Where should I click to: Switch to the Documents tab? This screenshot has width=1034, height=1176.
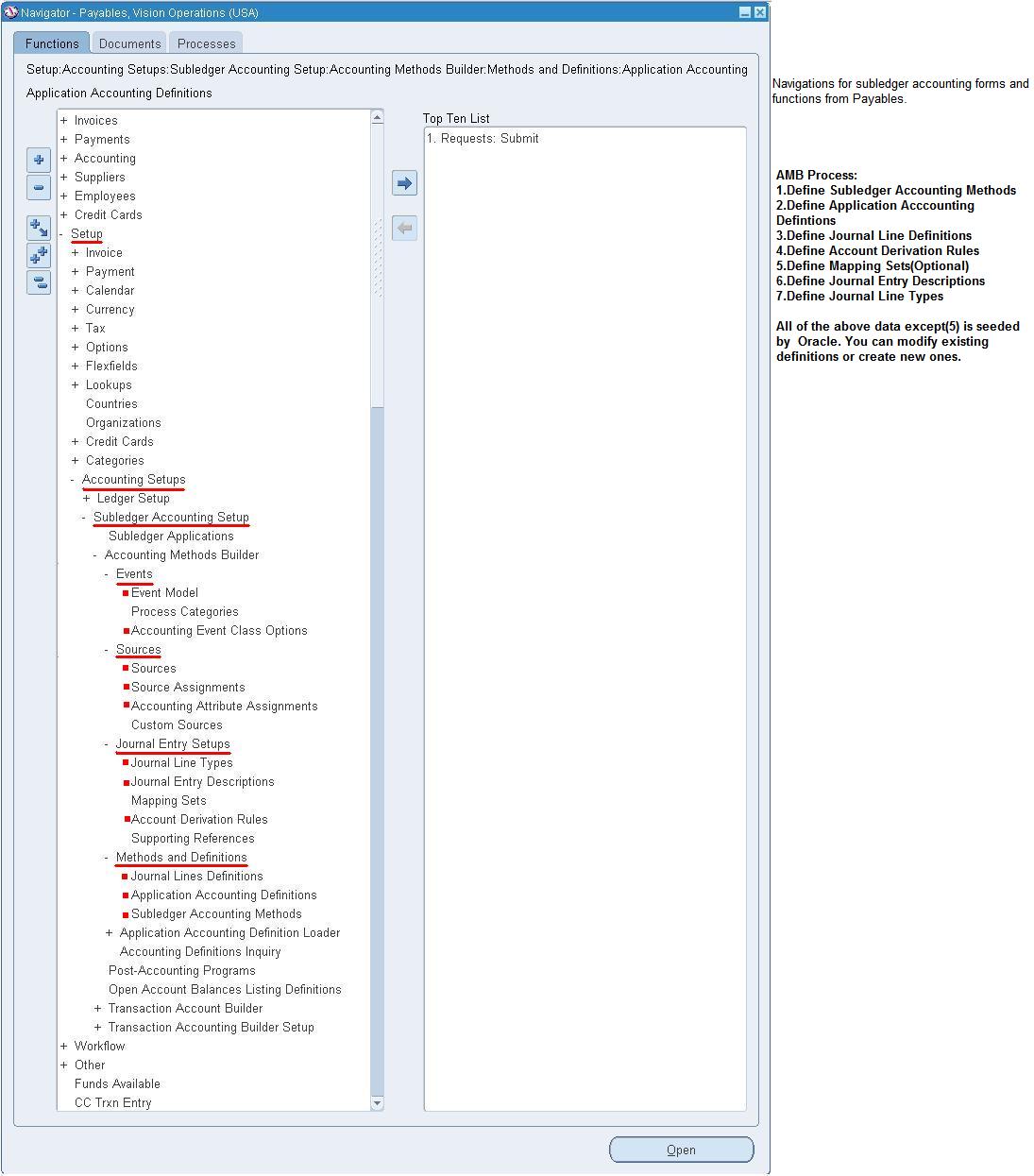(x=129, y=43)
